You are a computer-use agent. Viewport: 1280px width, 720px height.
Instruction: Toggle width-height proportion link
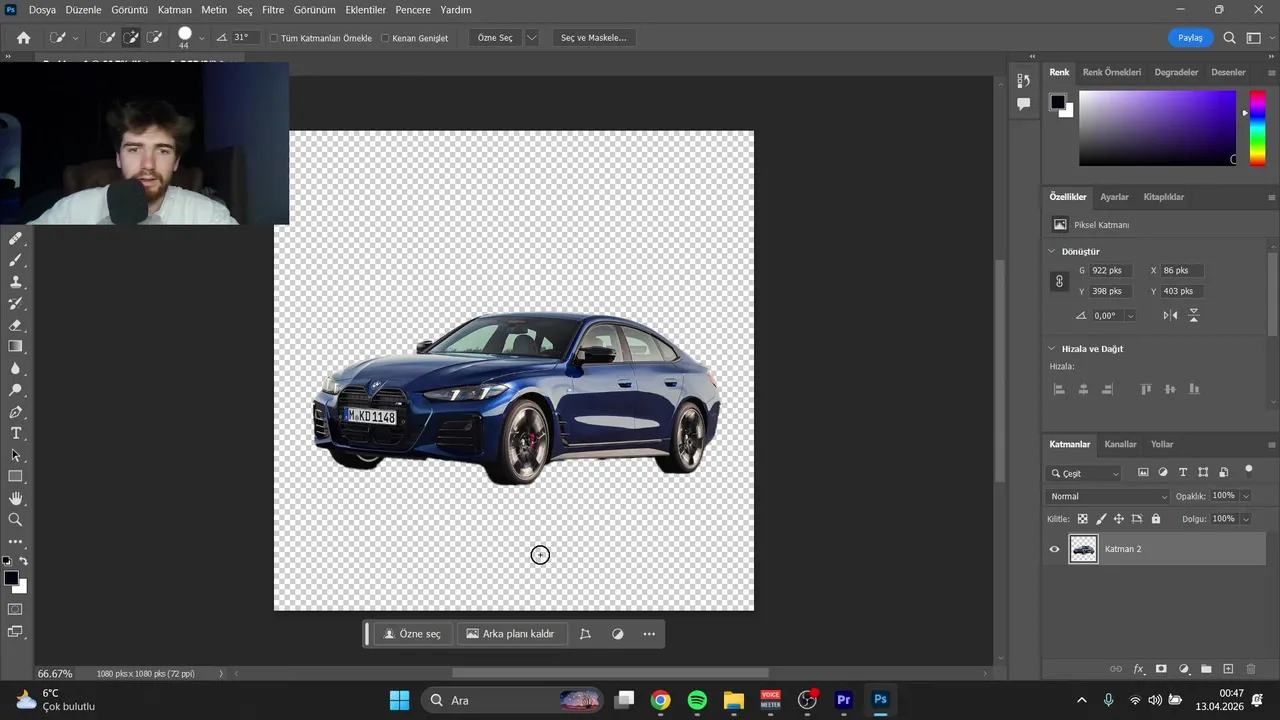coord(1060,281)
